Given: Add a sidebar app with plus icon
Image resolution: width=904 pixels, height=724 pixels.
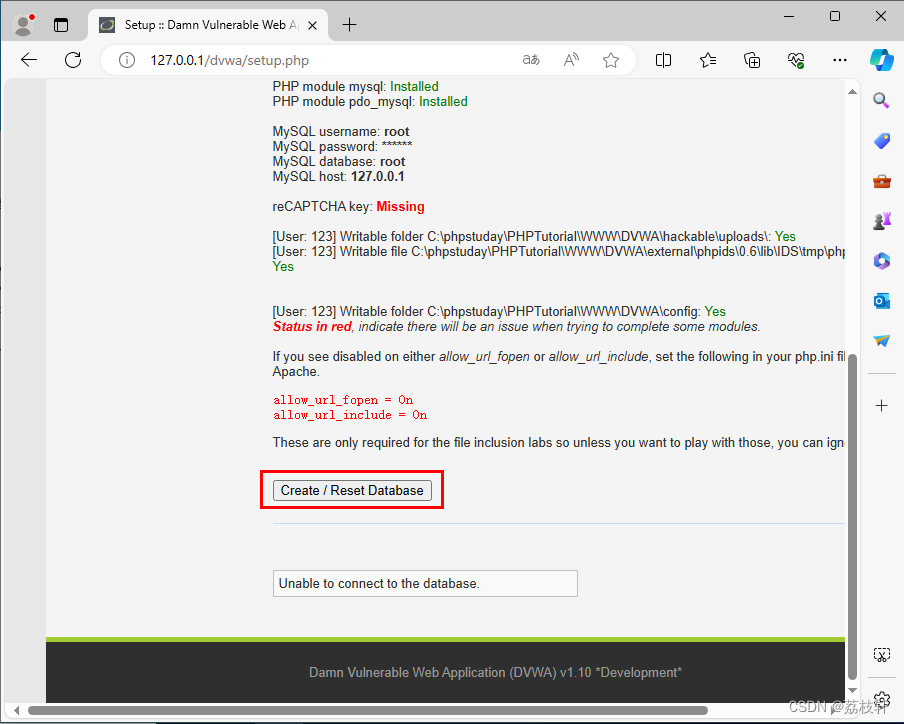Looking at the screenshot, I should tap(882, 406).
